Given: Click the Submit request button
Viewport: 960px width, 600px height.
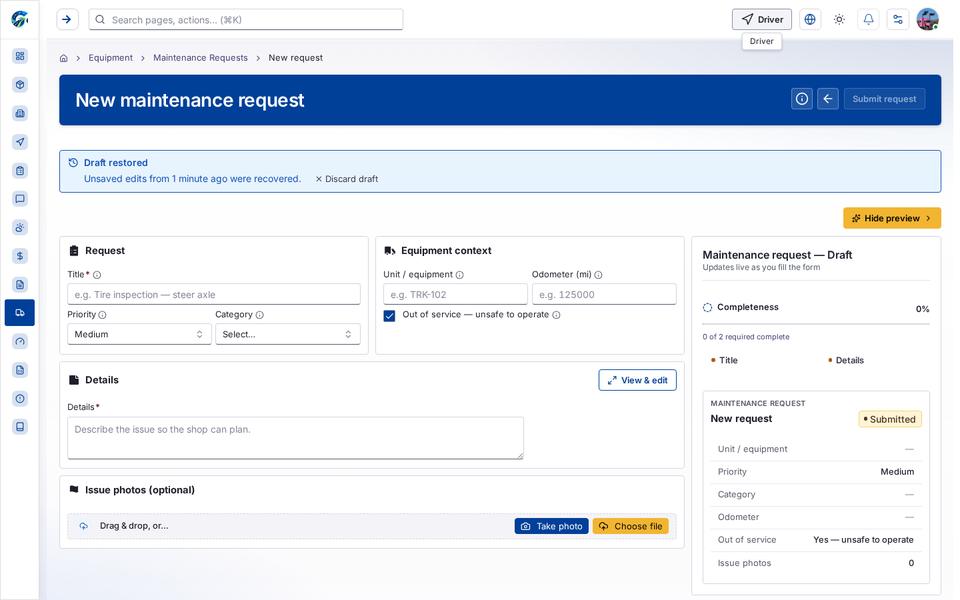Looking at the screenshot, I should (x=884, y=99).
